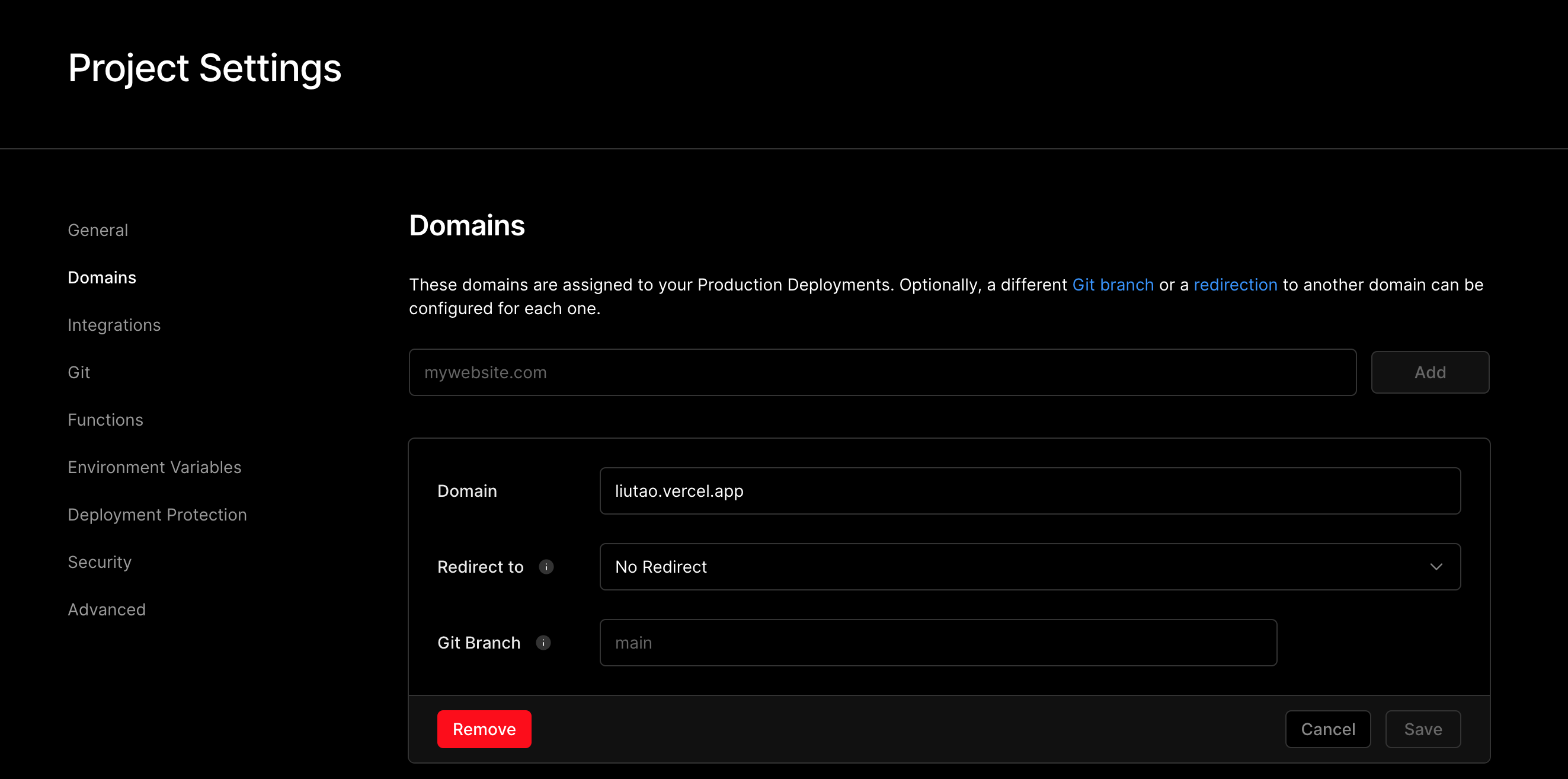Open the General settings section
The width and height of the screenshot is (1568, 779).
(98, 230)
